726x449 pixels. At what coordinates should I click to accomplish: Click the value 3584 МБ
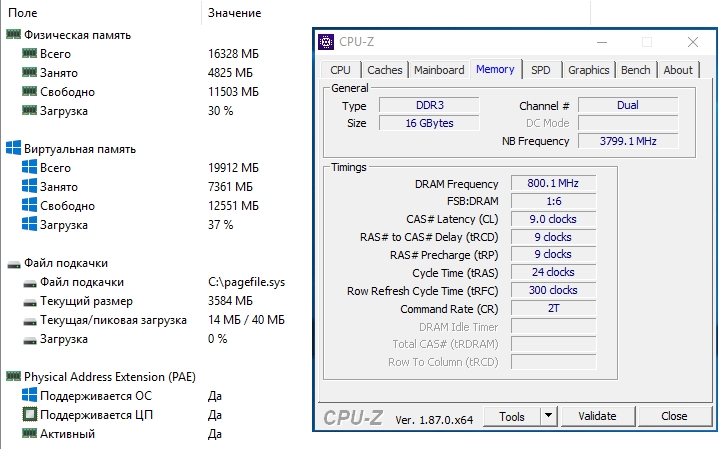click(230, 301)
